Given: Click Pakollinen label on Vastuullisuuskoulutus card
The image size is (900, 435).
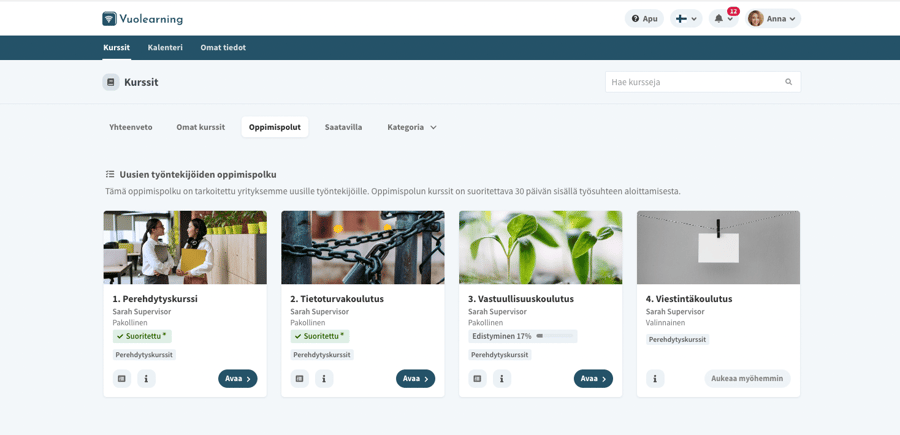Looking at the screenshot, I should [x=486, y=323].
